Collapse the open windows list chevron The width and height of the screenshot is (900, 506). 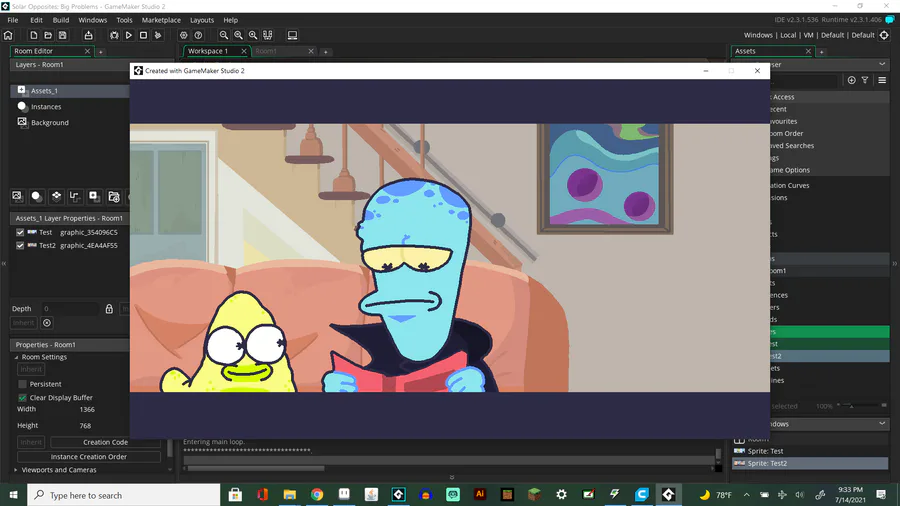coord(882,423)
